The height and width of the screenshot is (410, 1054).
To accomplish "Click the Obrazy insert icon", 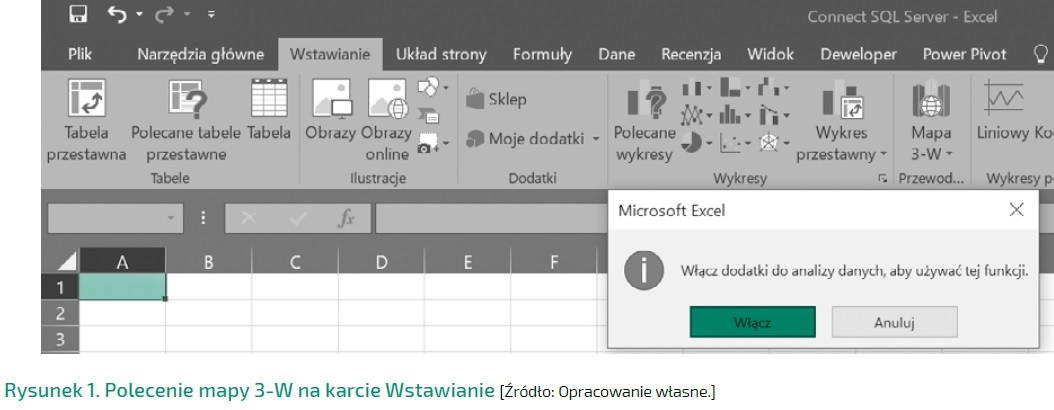I will click(x=331, y=100).
